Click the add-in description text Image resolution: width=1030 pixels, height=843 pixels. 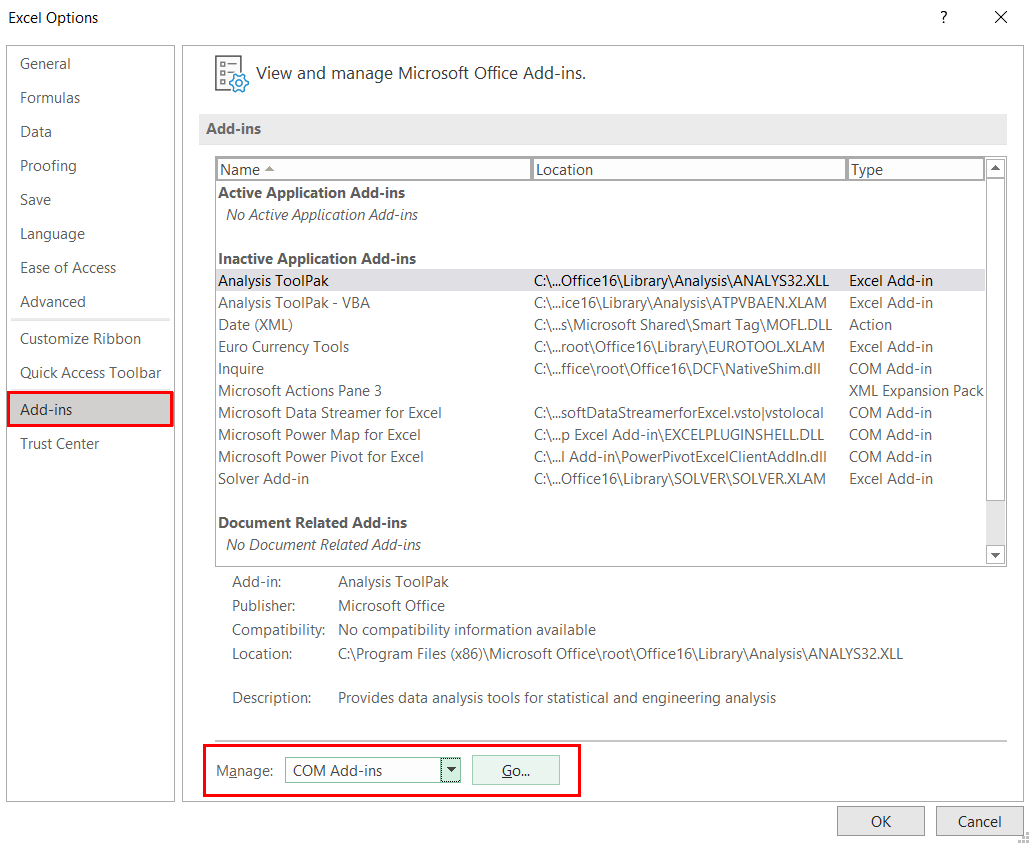tap(557, 698)
